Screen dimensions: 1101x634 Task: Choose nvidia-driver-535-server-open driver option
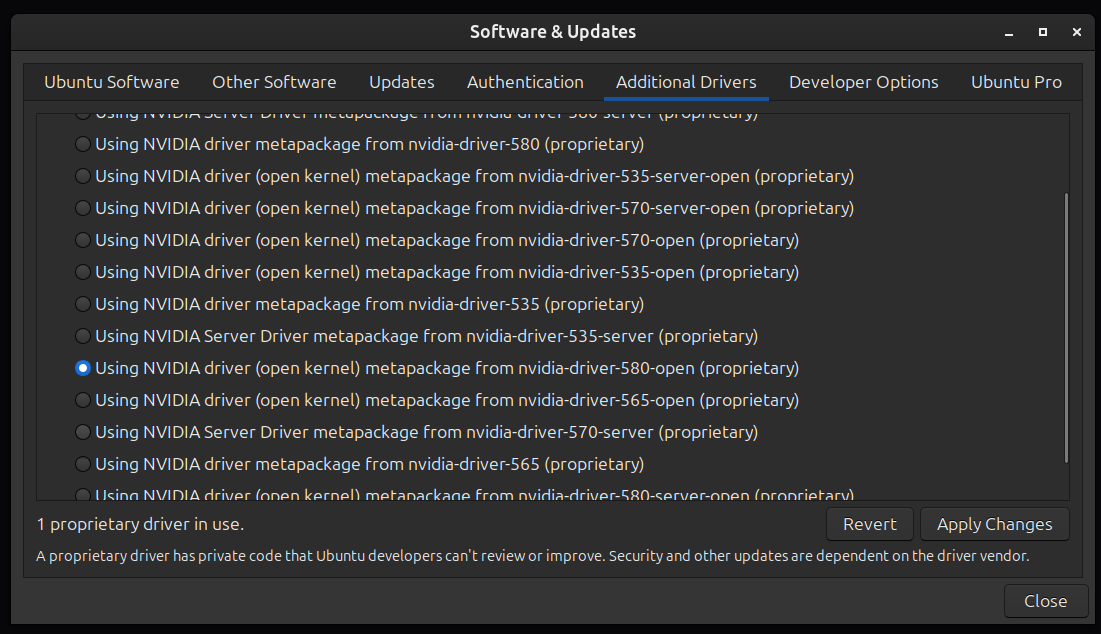click(x=83, y=176)
